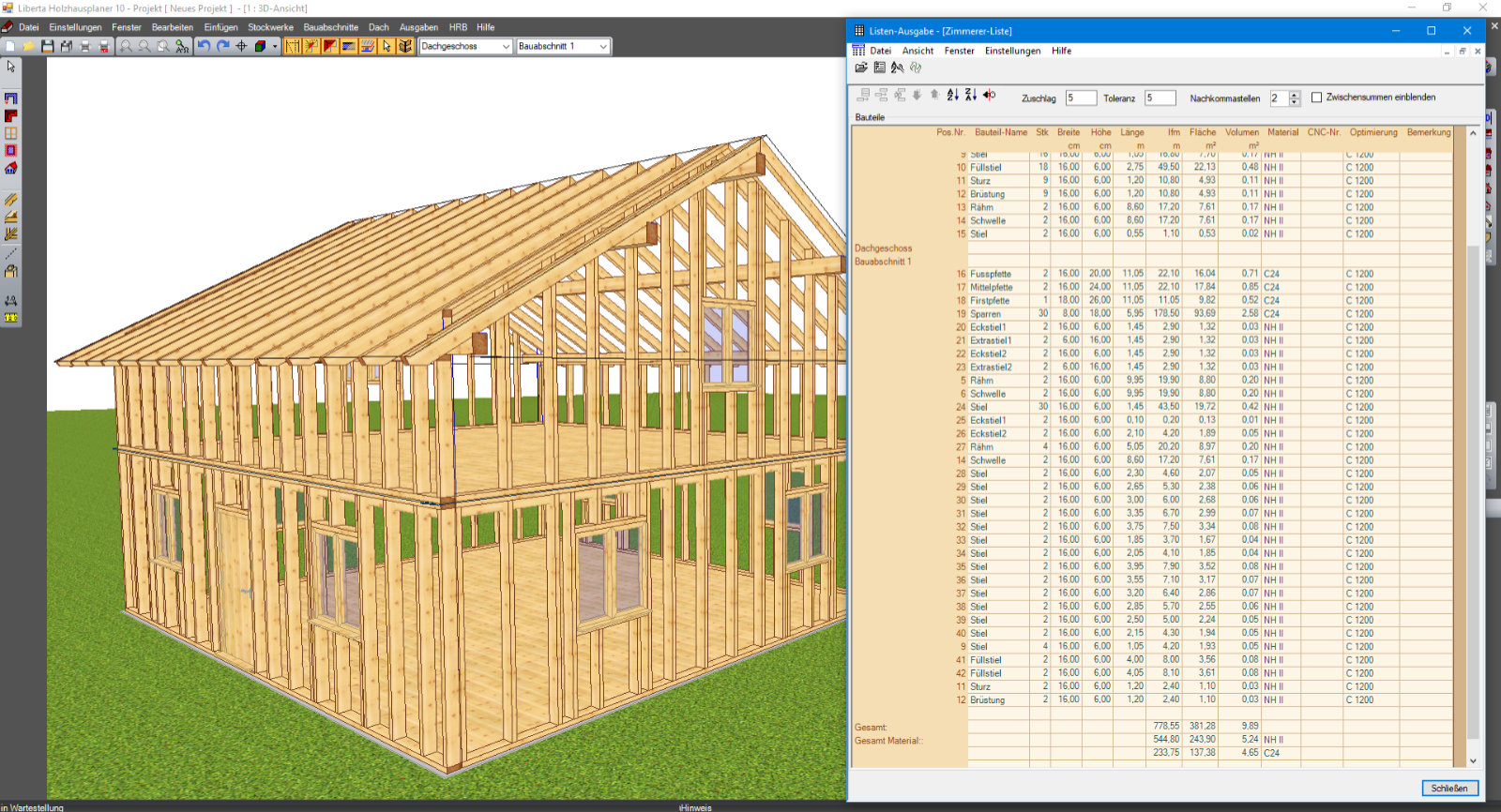Open the Stockwerke menu
Screen dimensions: 1501x812
[x=270, y=27]
